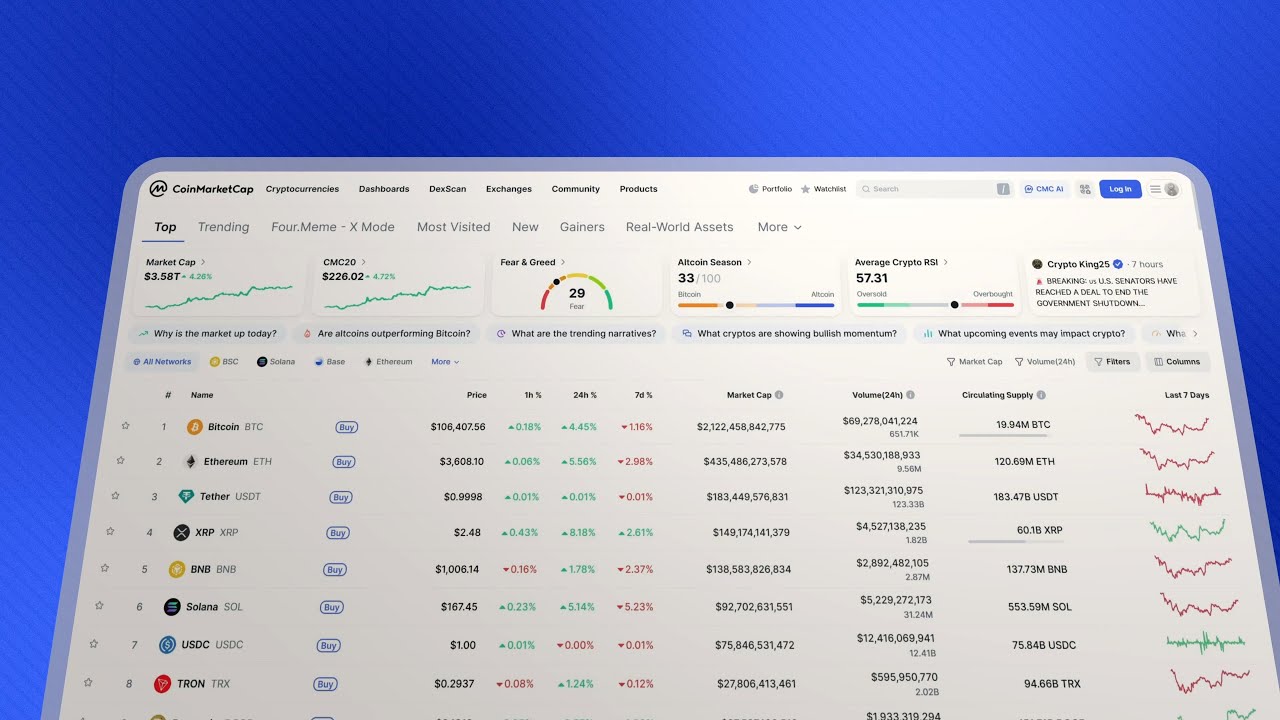Click the USDC coin icon
The width and height of the screenshot is (1280, 720).
(167, 645)
